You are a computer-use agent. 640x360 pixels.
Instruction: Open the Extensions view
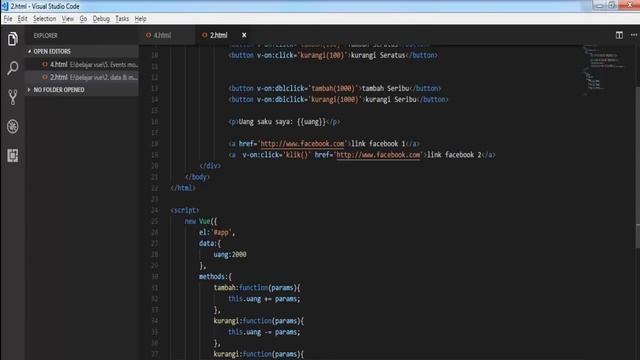click(x=13, y=156)
